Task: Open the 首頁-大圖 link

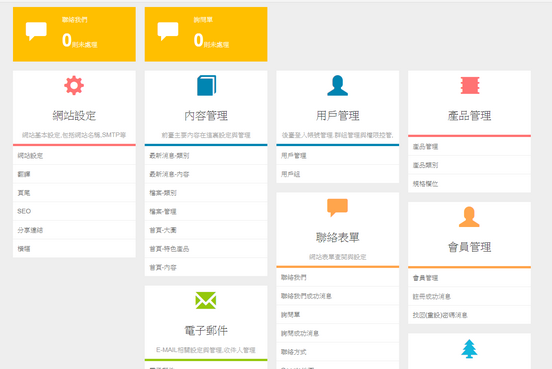Action: coord(163,230)
